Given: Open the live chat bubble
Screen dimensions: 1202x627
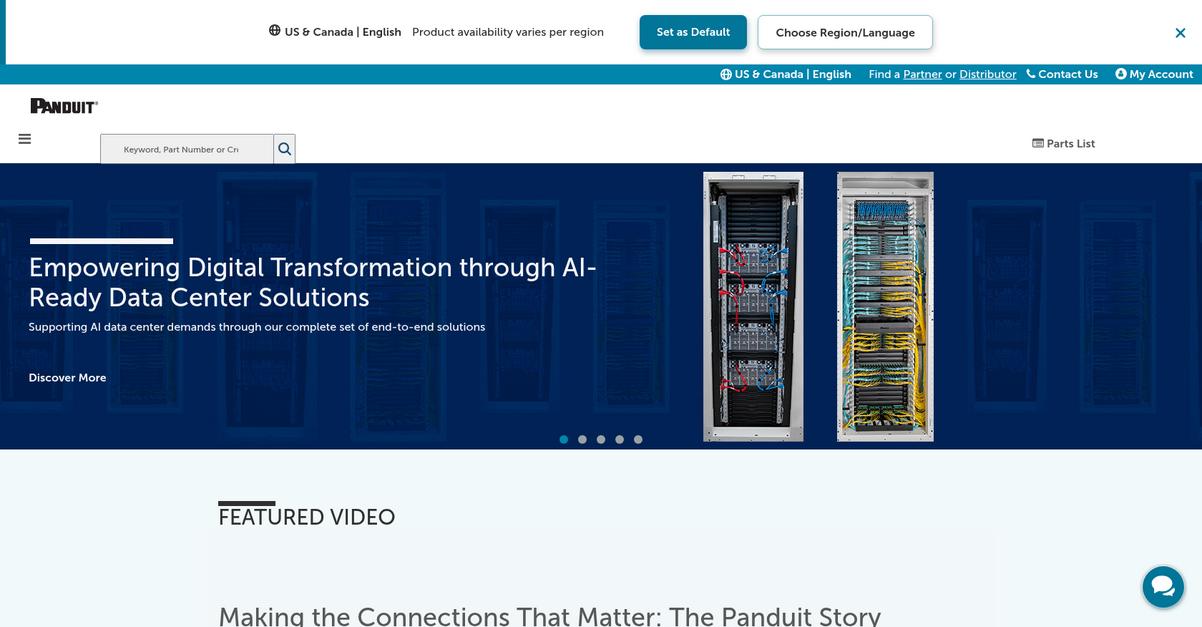Looking at the screenshot, I should [1163, 587].
